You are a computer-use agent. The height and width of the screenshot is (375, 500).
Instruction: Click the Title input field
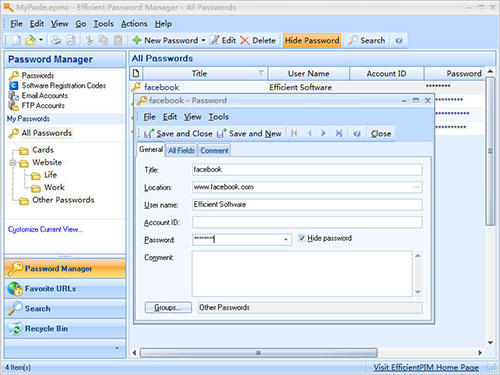(x=307, y=170)
